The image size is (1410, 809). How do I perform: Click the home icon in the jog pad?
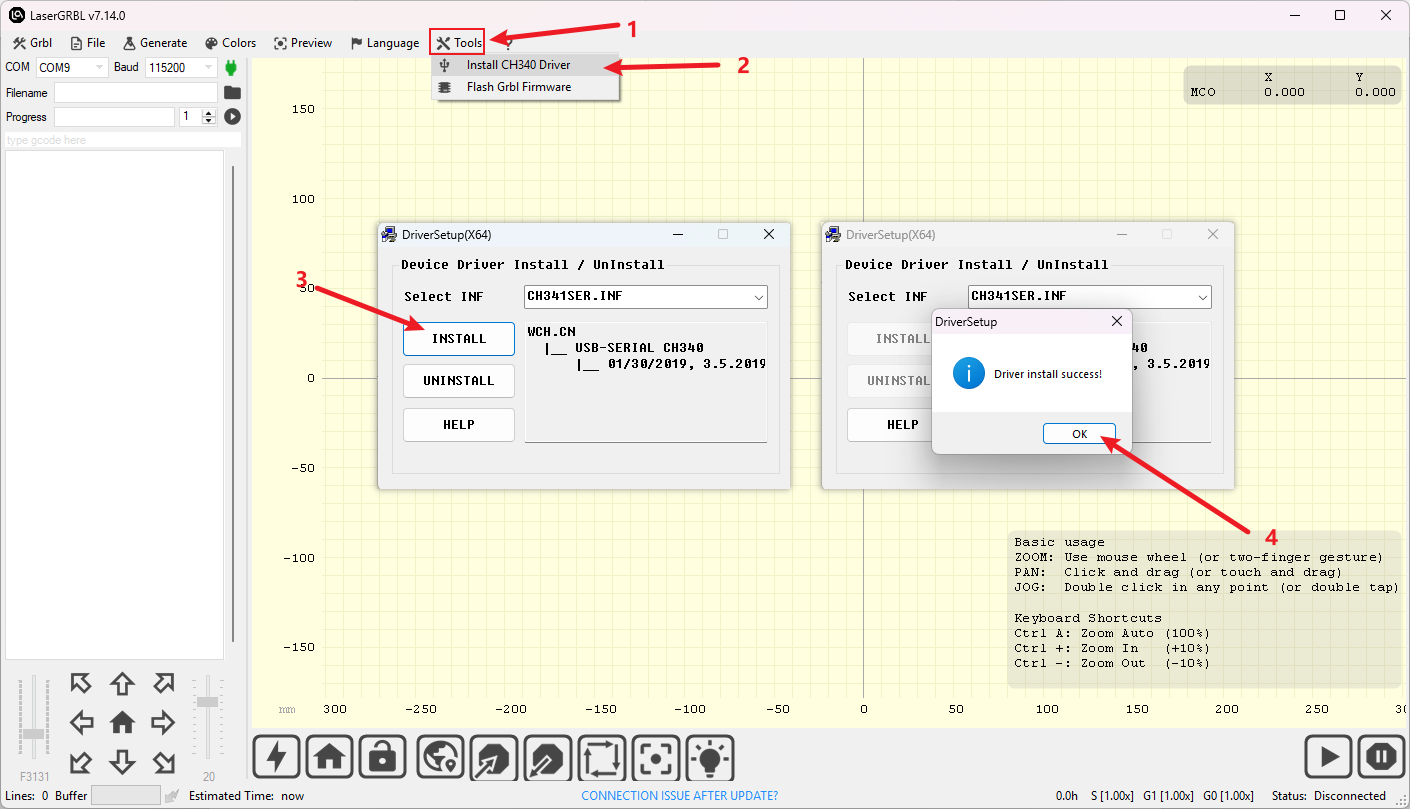tap(122, 722)
